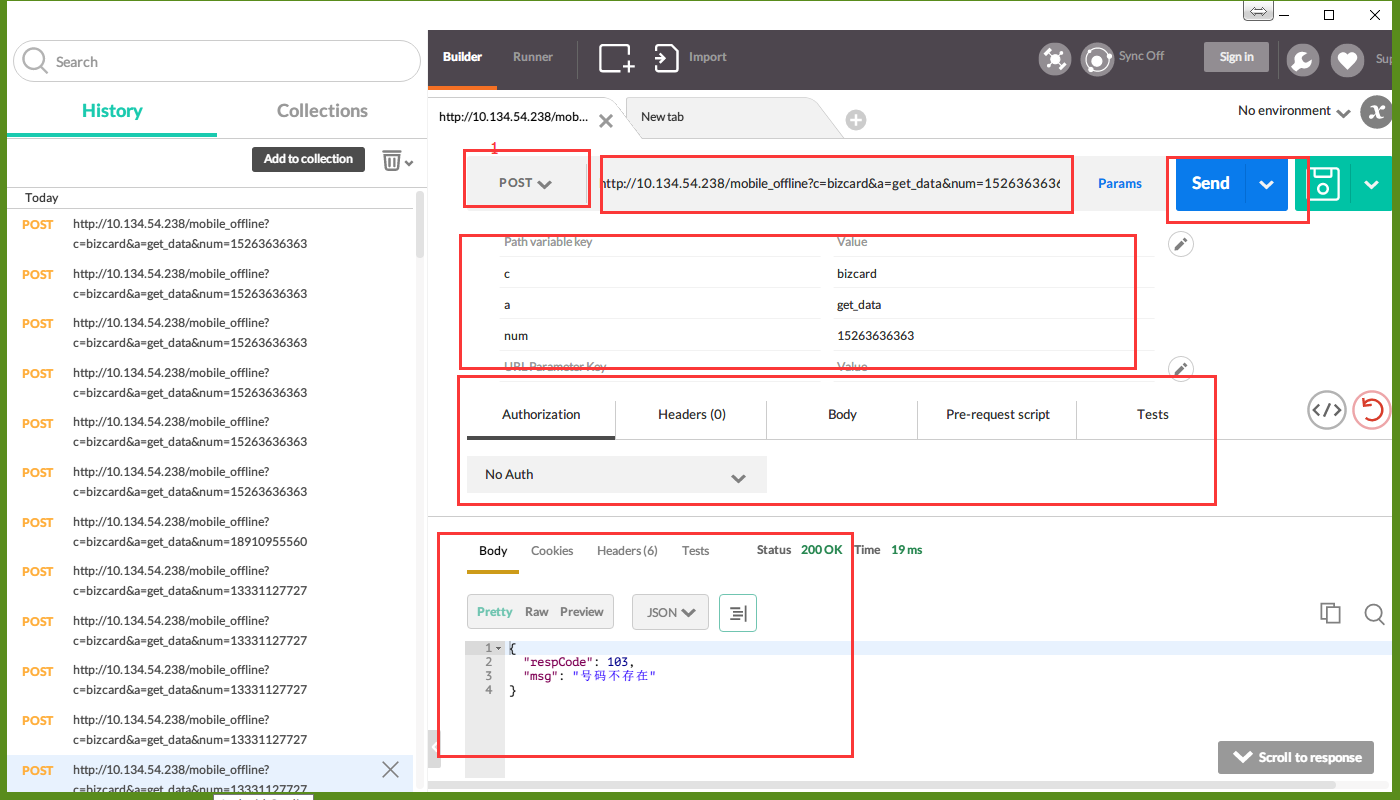Select the Preview view mode
This screenshot has height=800, width=1400.
(582, 612)
